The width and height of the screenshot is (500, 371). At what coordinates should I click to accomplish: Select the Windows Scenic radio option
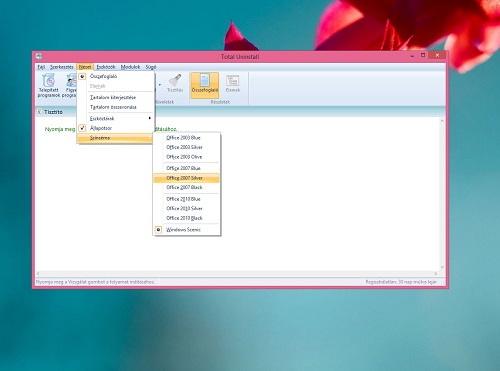point(187,230)
